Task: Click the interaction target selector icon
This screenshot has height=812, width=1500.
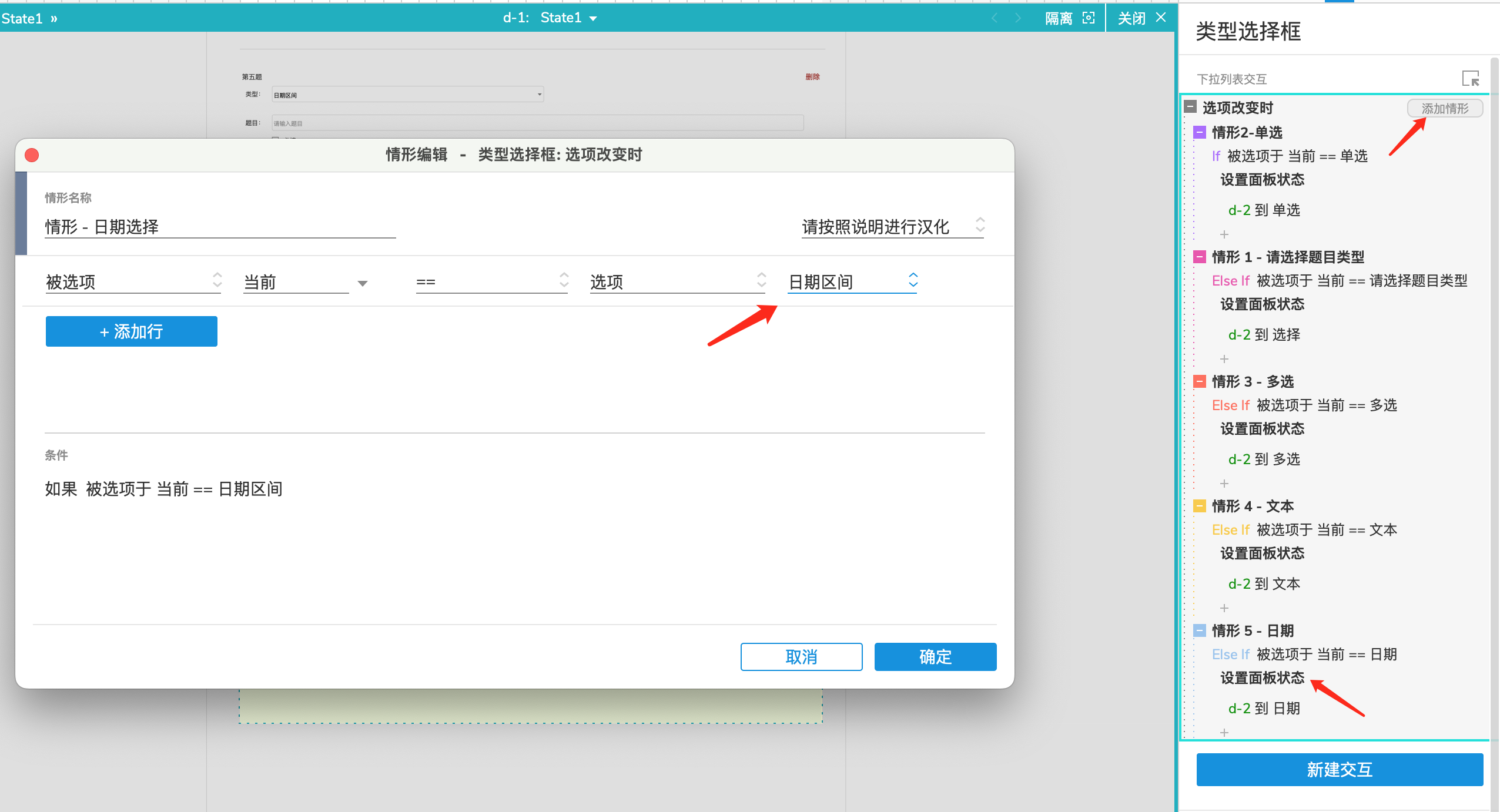Action: pyautogui.click(x=1470, y=78)
